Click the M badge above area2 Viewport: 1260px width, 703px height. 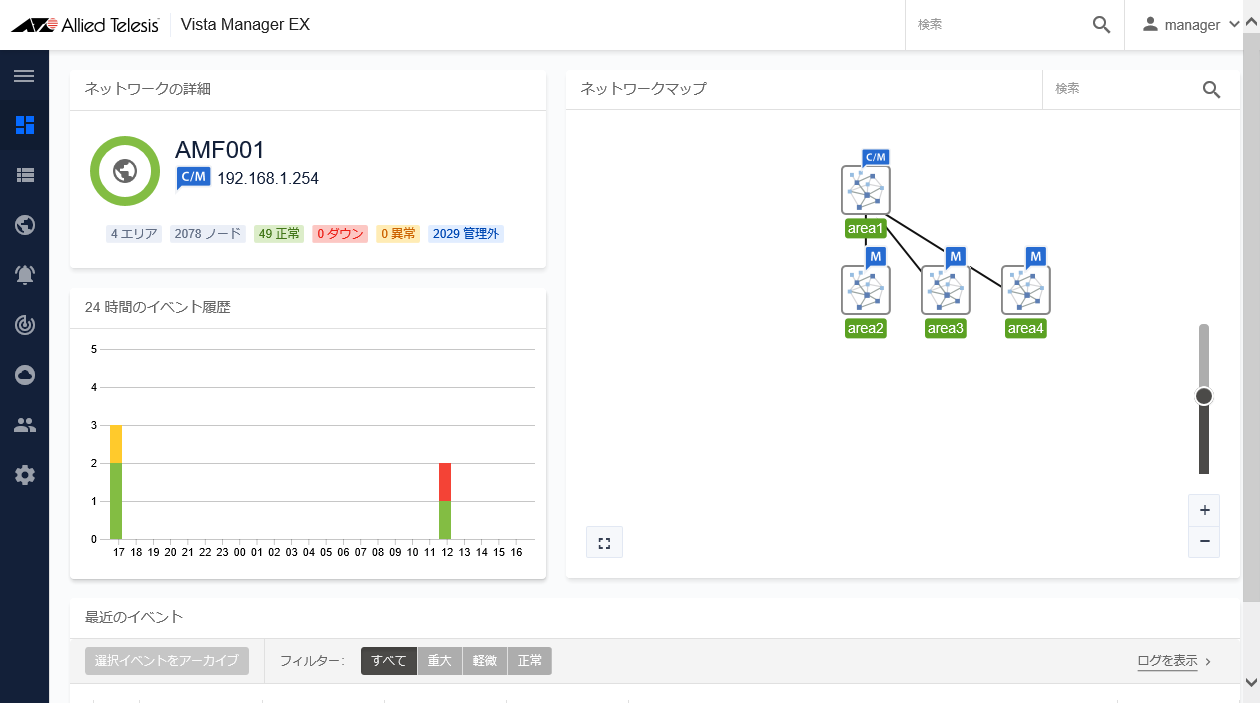875,256
